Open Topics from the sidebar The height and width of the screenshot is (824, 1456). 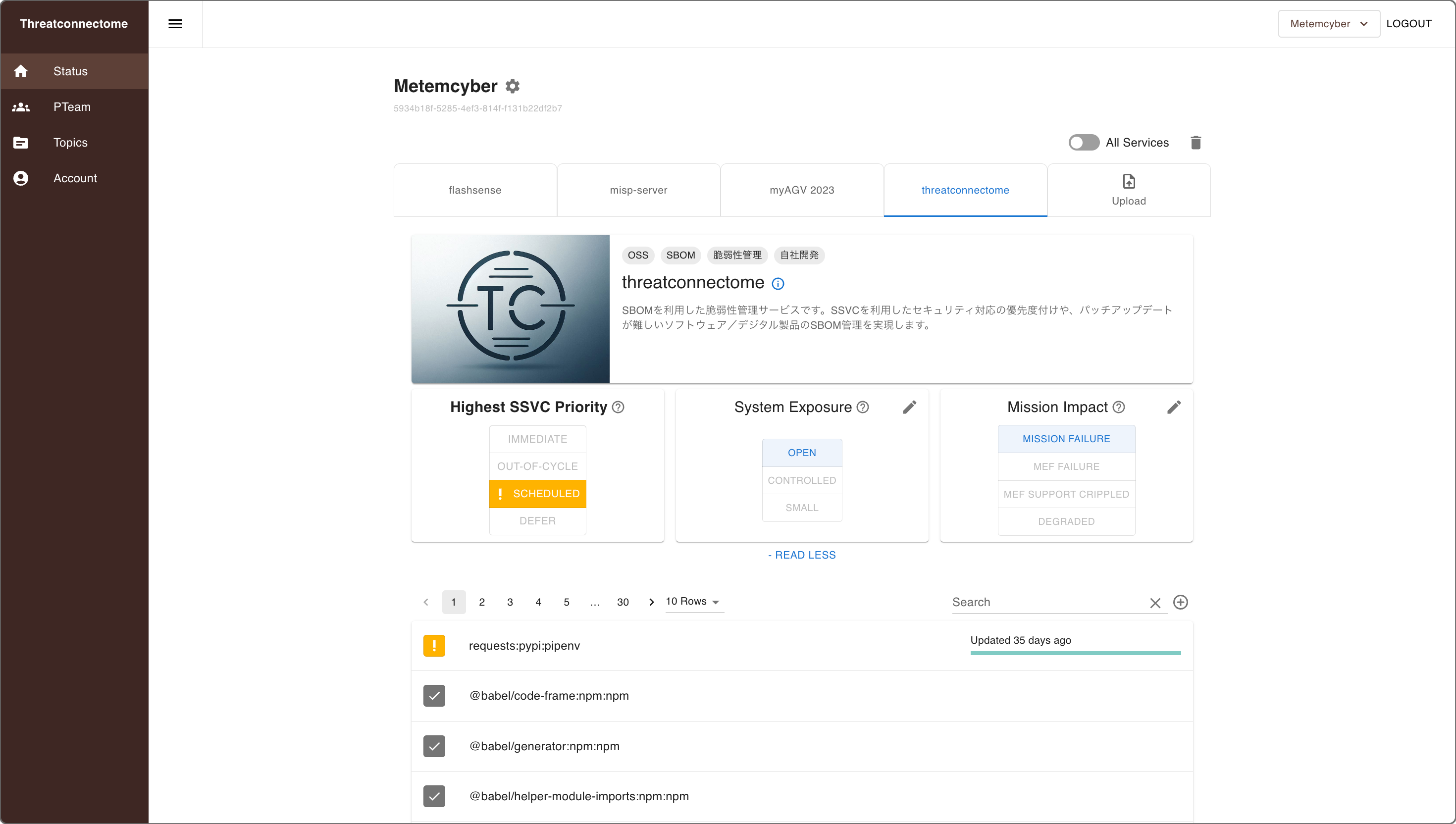[70, 143]
